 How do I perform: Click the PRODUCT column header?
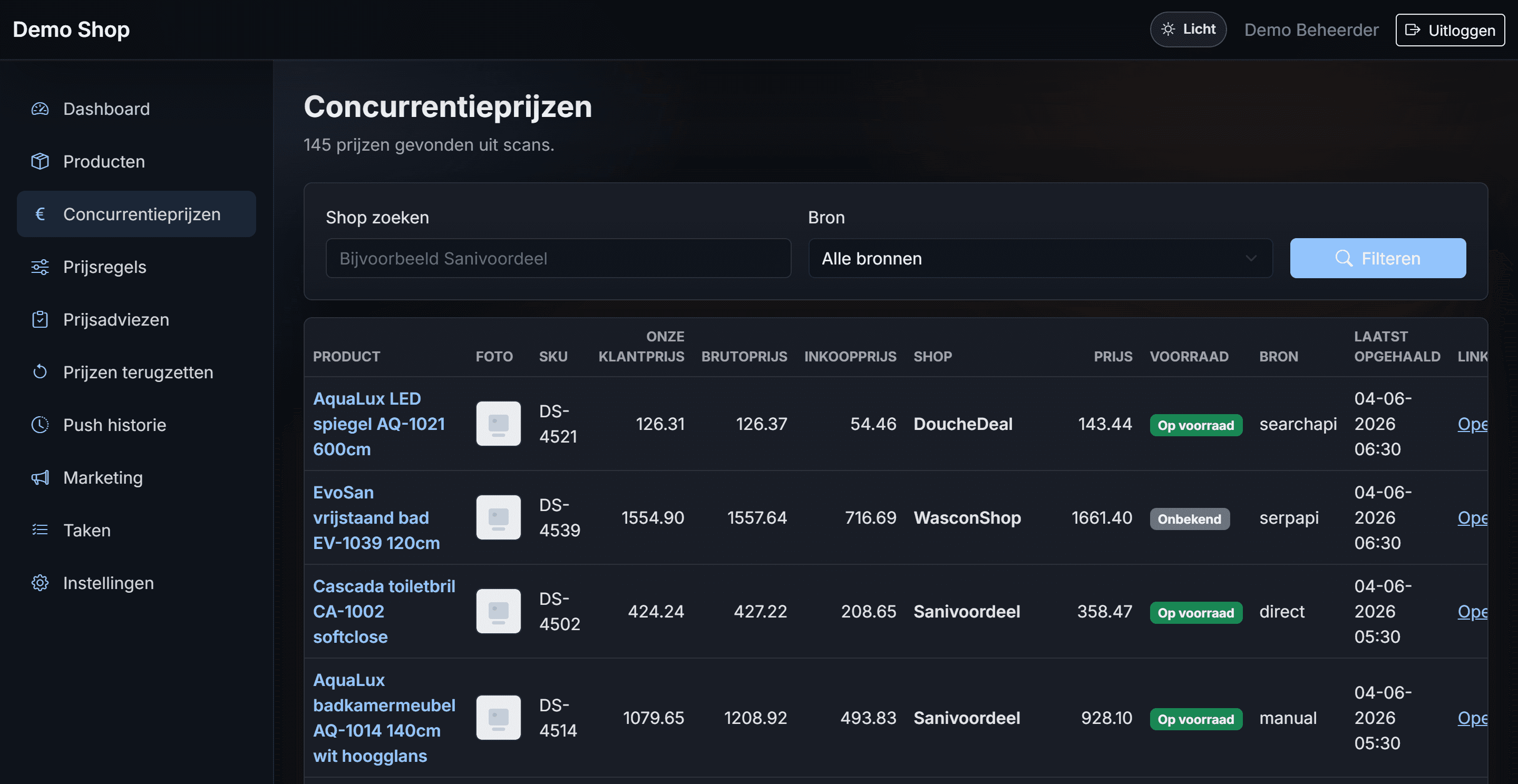[x=346, y=356]
